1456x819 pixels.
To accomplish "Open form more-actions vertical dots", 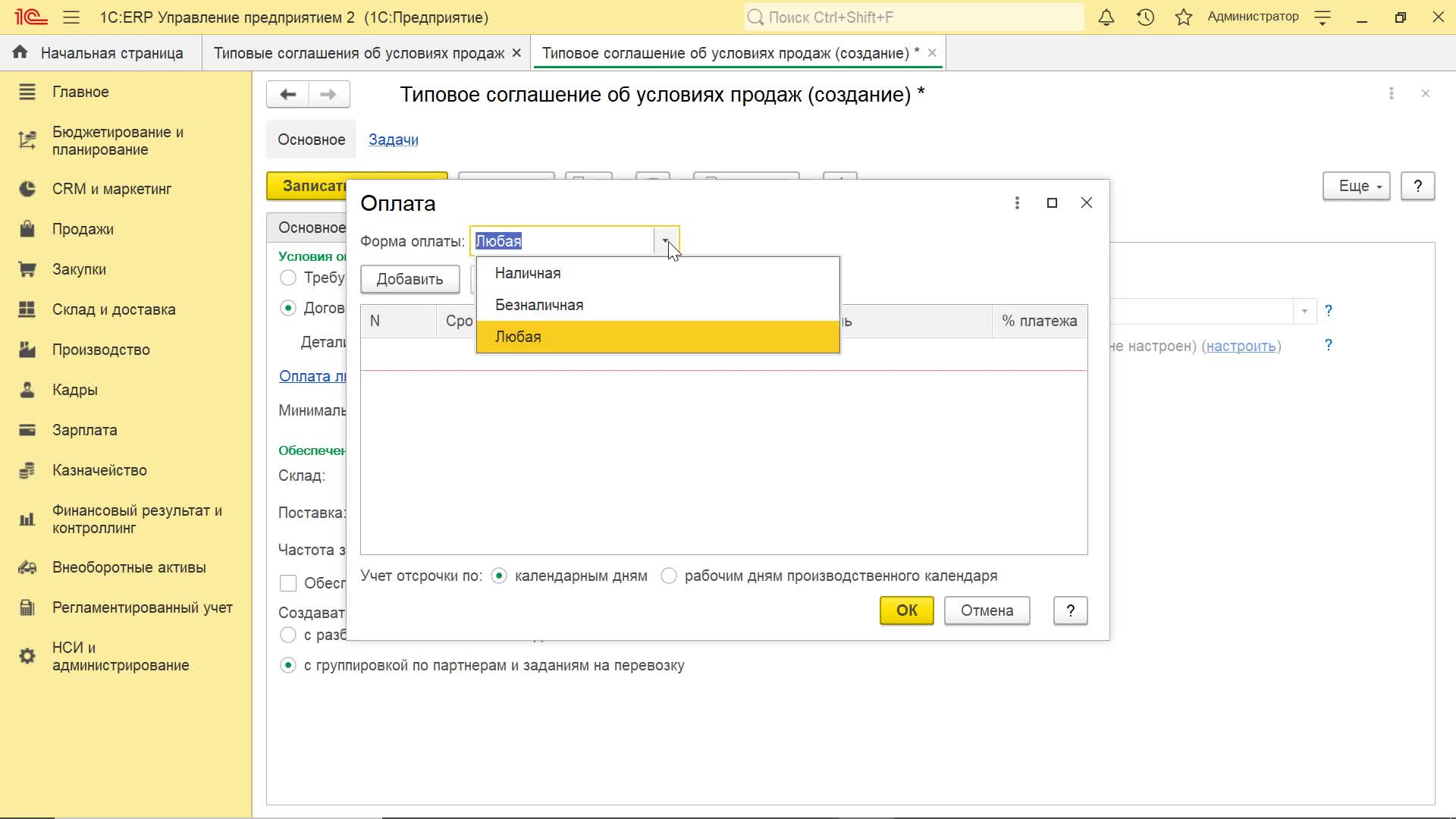I will click(1391, 93).
